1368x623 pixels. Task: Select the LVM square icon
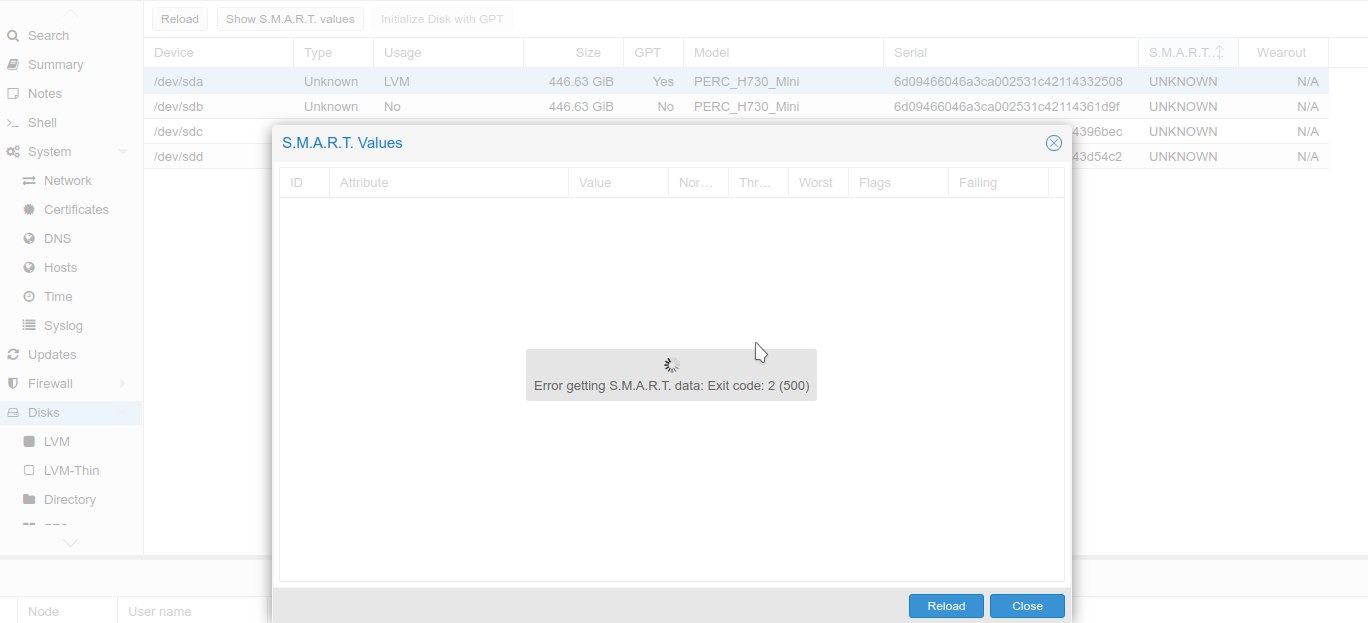[29, 442]
